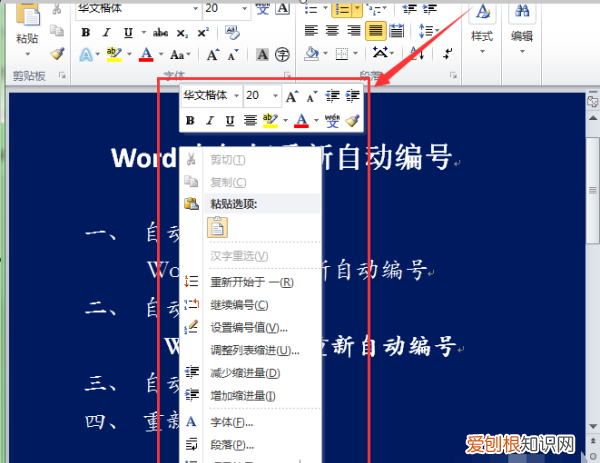This screenshot has height=463, width=600.
Task: Click the Bullets list icon in the ribbon
Action: 311,8
